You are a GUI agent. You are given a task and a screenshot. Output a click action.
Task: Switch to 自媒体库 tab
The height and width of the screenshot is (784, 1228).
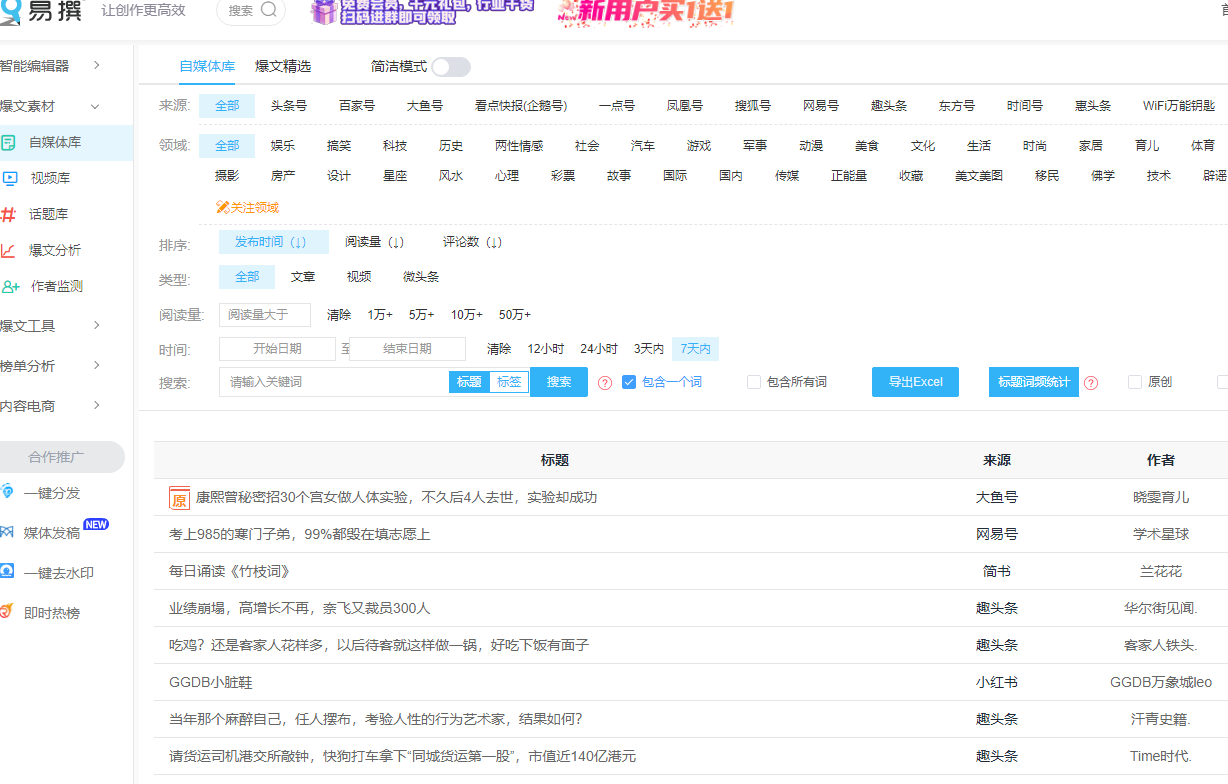pyautogui.click(x=207, y=67)
